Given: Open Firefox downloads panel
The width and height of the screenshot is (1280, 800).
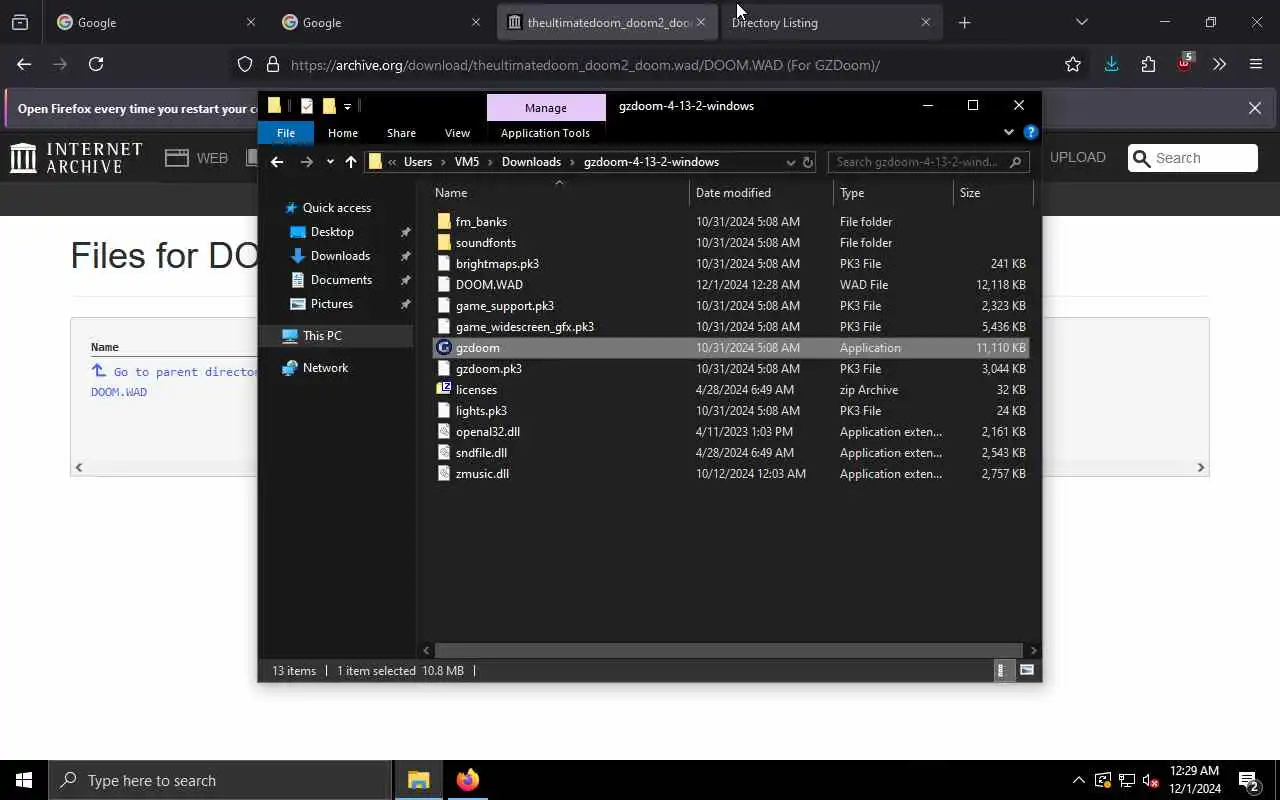Looking at the screenshot, I should [1111, 64].
